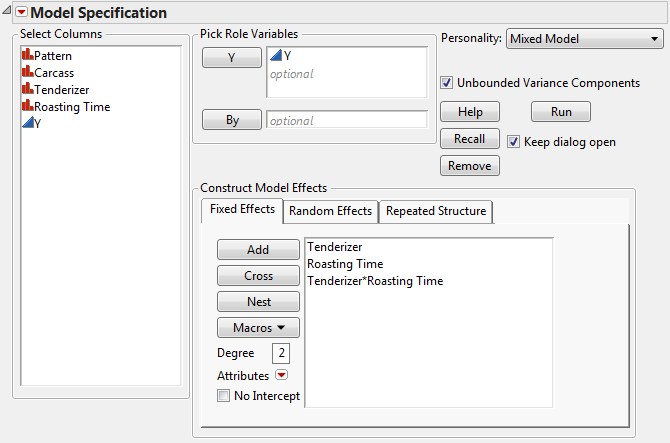Toggle Unbounded Variance Components checkbox
The height and width of the screenshot is (443, 670).
tap(447, 83)
